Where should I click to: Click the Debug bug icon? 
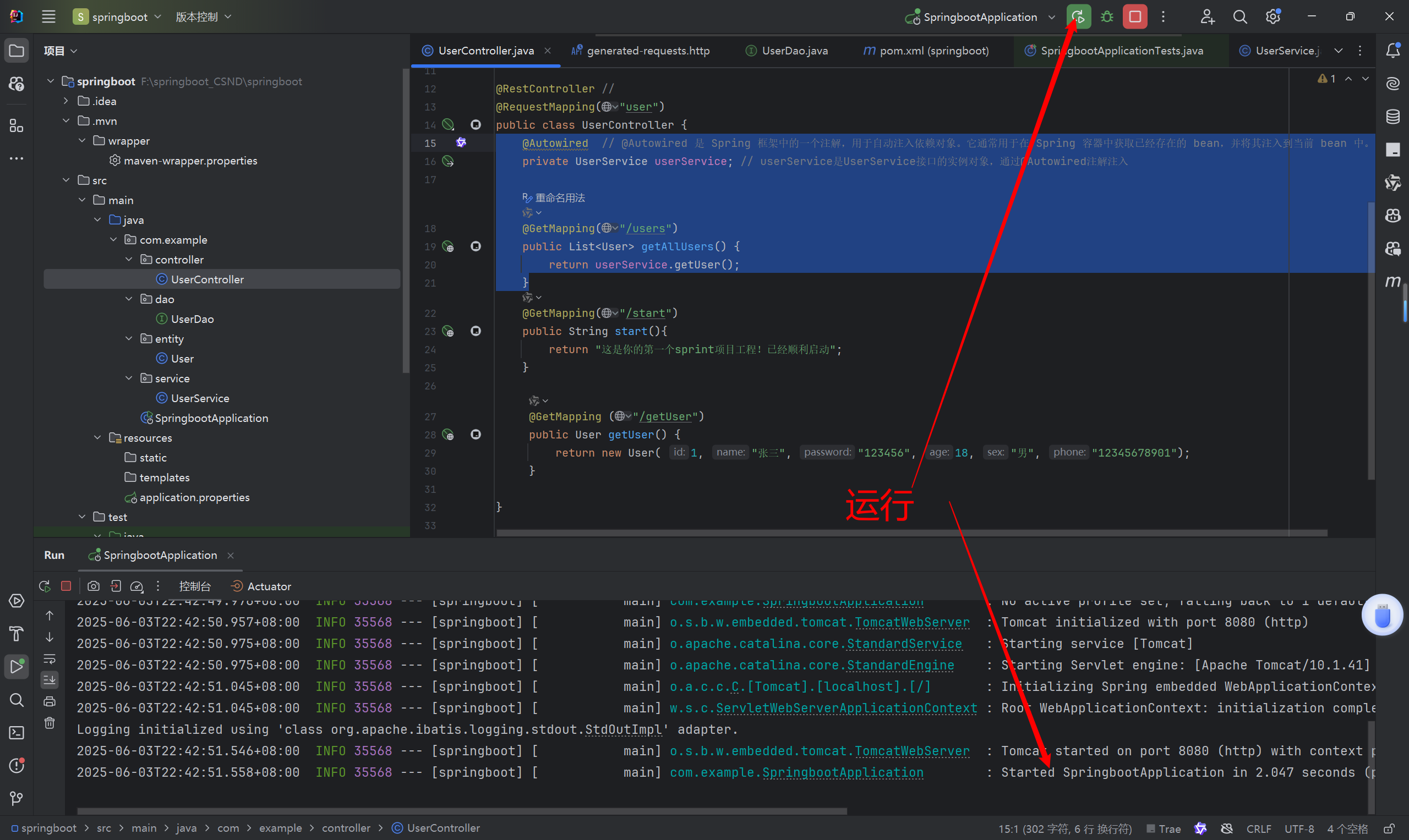pos(1107,17)
